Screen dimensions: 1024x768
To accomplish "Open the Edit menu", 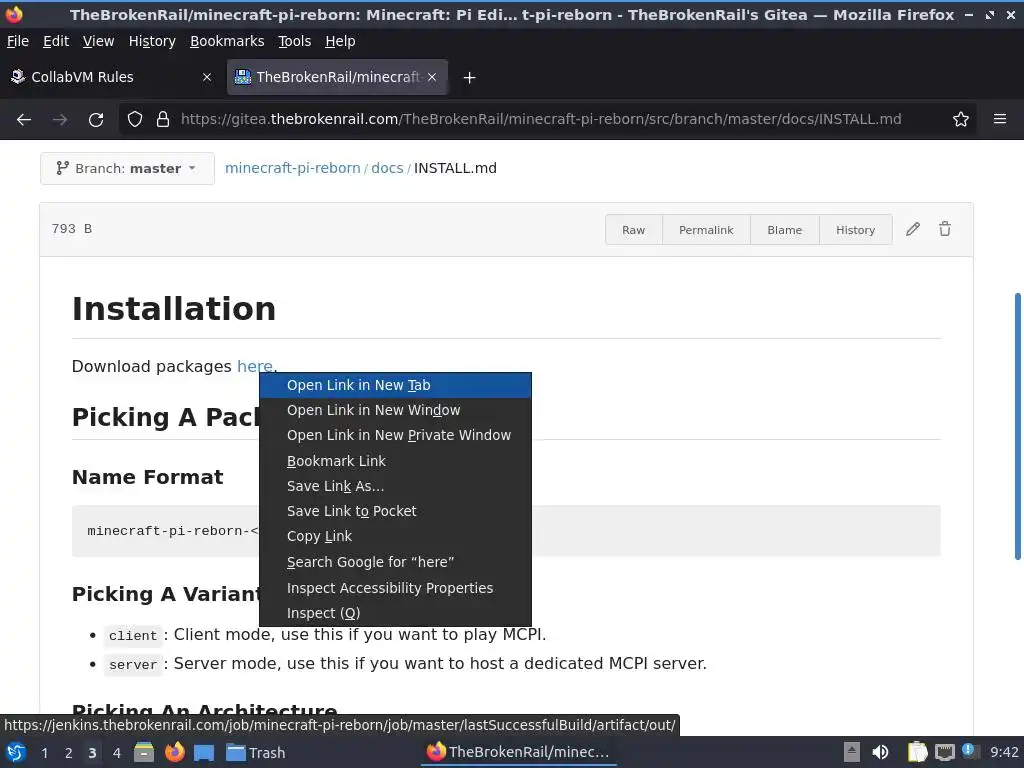I will (x=56, y=41).
